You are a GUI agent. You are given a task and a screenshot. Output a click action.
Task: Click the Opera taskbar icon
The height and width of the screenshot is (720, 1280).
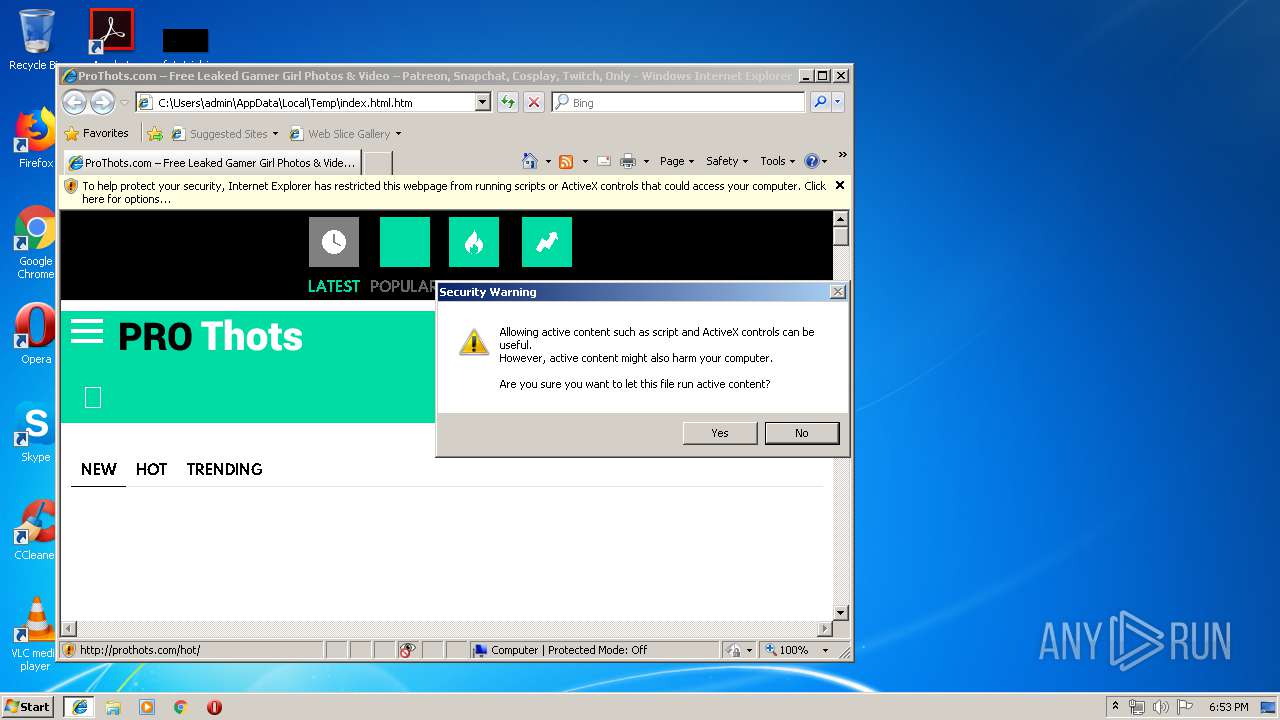point(214,706)
